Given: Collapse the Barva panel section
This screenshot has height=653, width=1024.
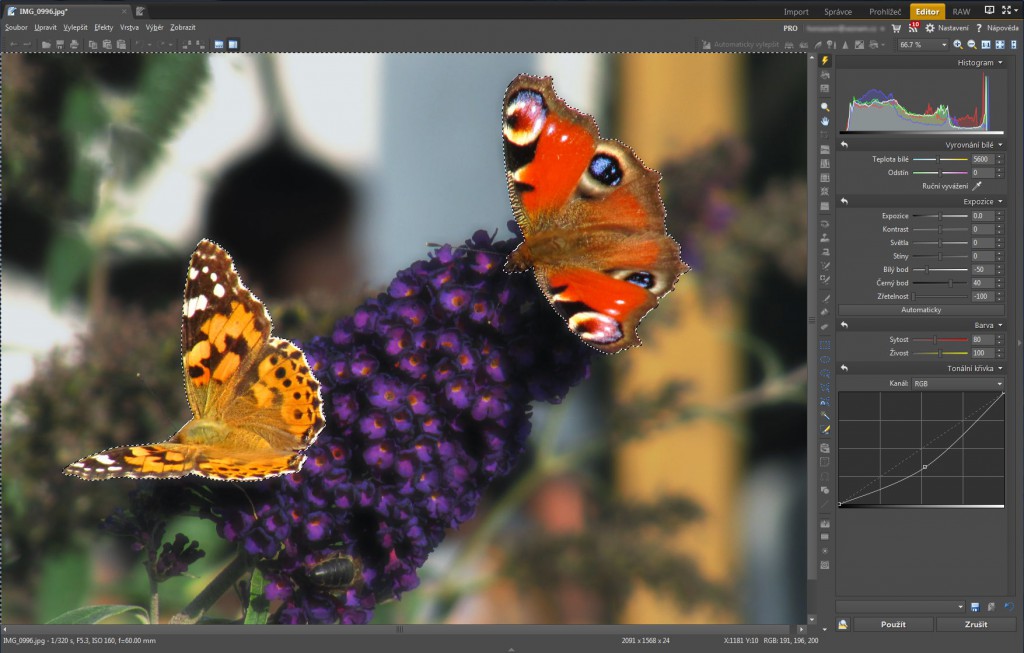Looking at the screenshot, I should click(x=999, y=325).
